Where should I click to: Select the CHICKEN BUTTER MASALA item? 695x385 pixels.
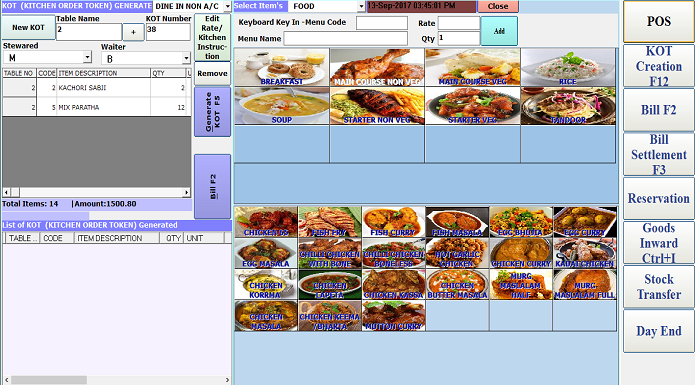(457, 284)
